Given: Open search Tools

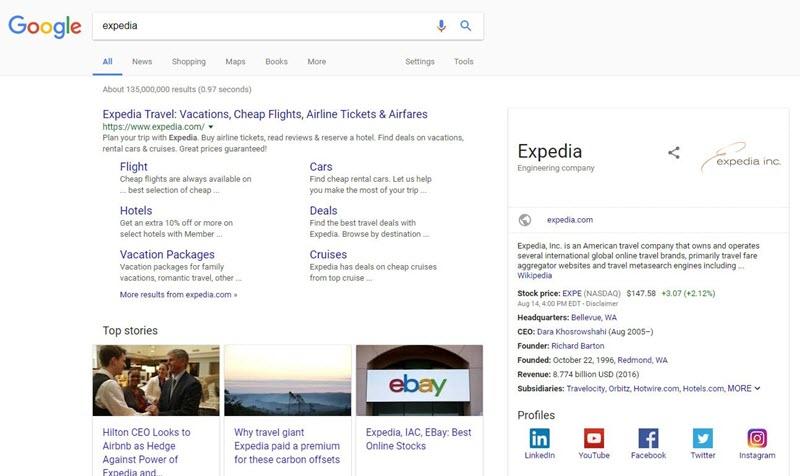Looking at the screenshot, I should tap(463, 61).
